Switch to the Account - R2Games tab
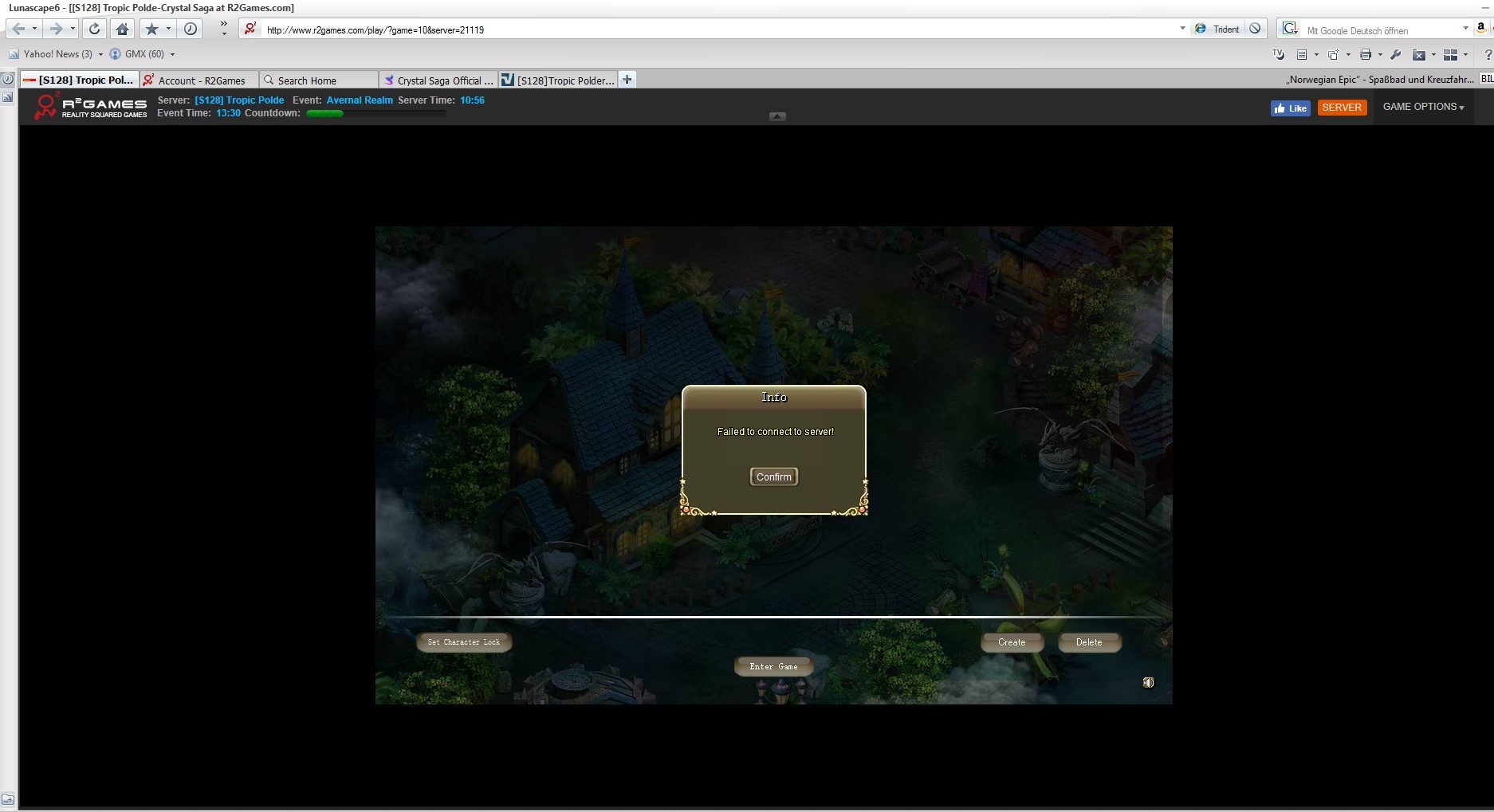 201,80
